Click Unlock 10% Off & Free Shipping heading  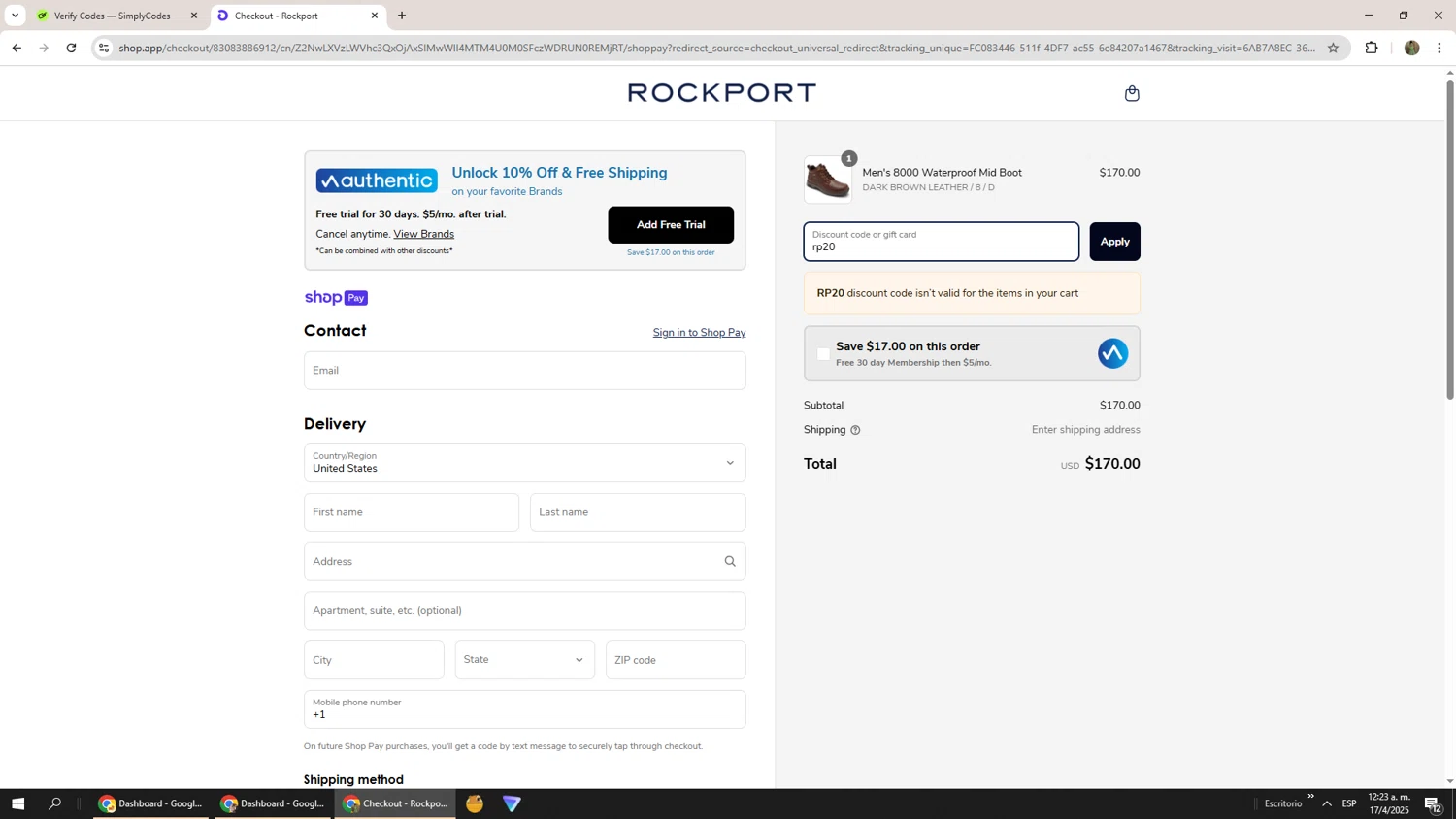click(559, 173)
